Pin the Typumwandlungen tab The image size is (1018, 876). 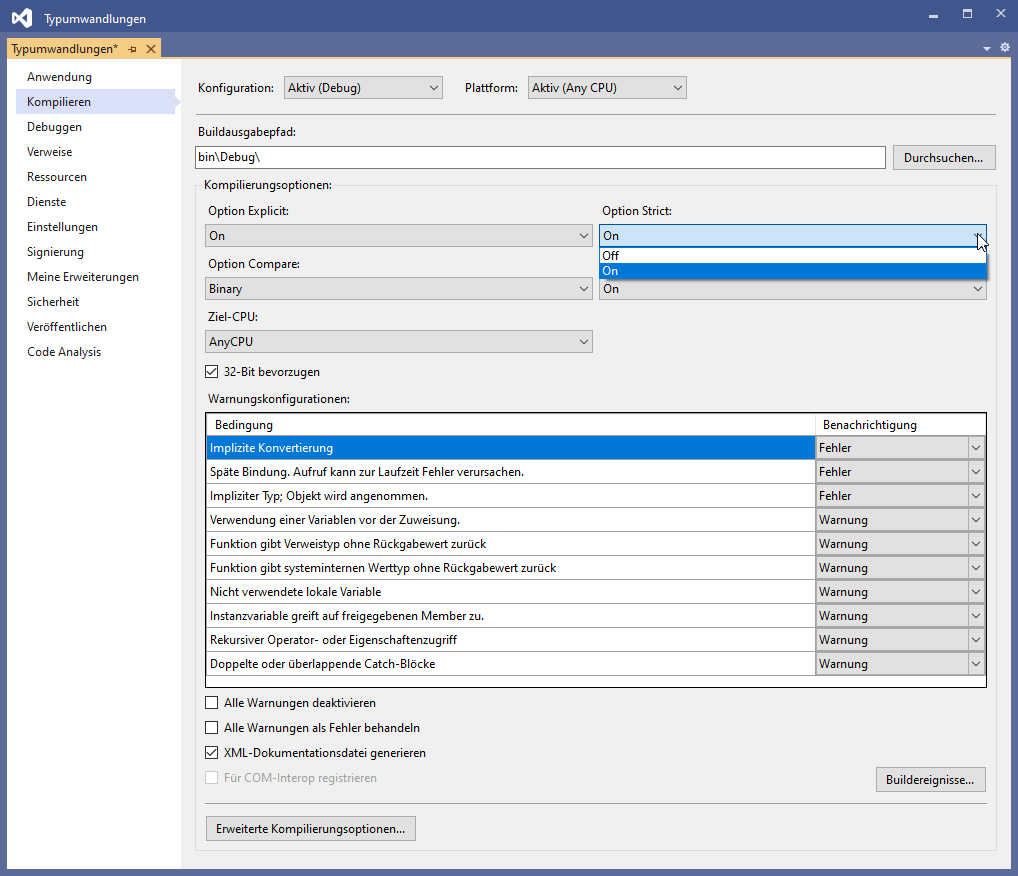[132, 49]
